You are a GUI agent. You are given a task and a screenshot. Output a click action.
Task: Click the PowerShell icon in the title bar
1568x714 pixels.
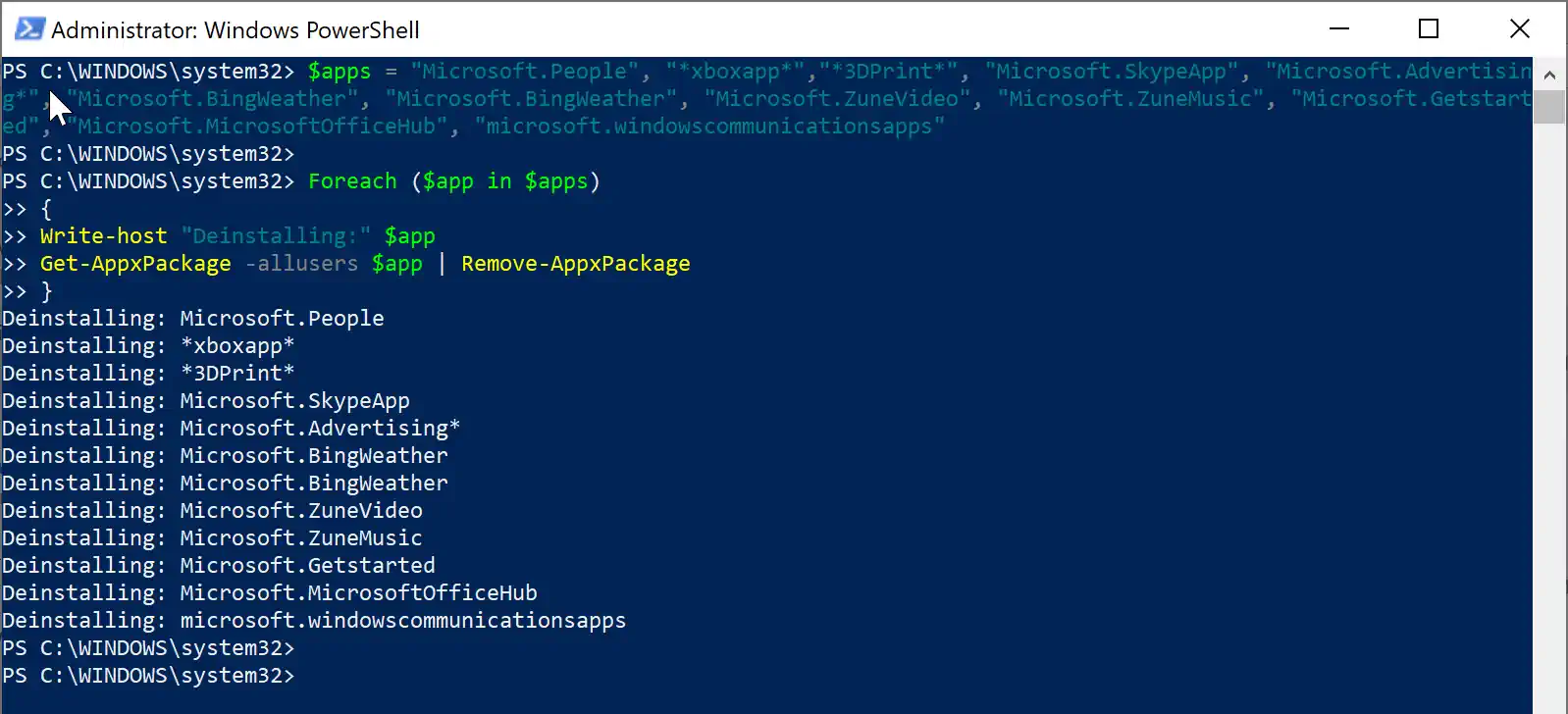28,29
